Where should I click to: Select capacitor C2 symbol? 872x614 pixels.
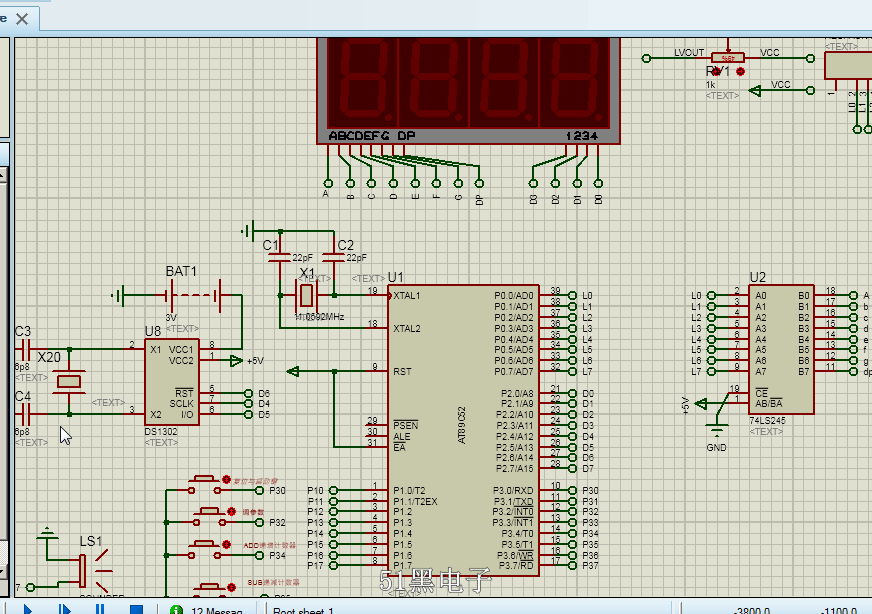334,258
